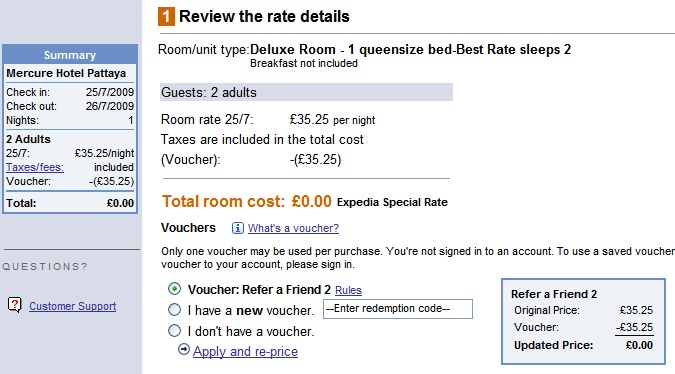Viewport: 675px width, 374px height.
Task: Click the Updated Price row in voucher box
Action: [583, 345]
